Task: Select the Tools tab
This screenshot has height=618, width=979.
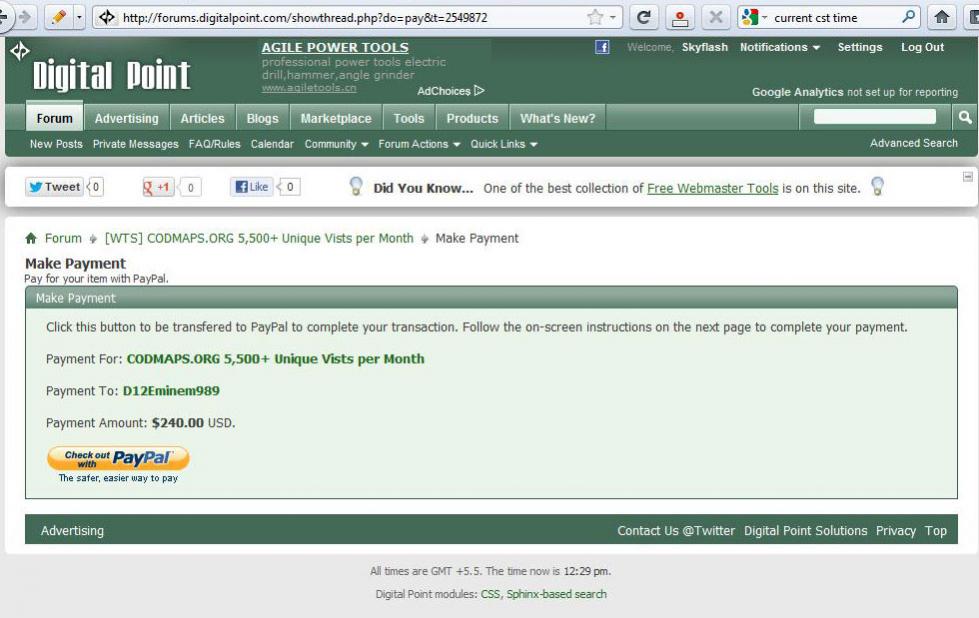Action: point(408,118)
